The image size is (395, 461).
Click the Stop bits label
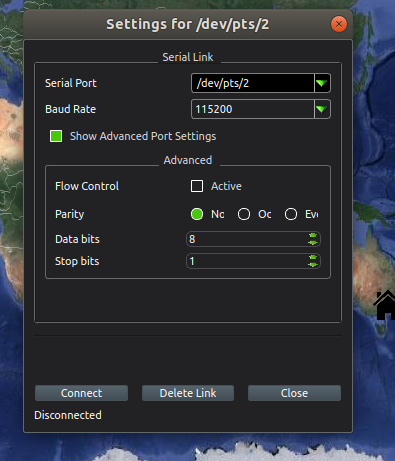pos(77,261)
